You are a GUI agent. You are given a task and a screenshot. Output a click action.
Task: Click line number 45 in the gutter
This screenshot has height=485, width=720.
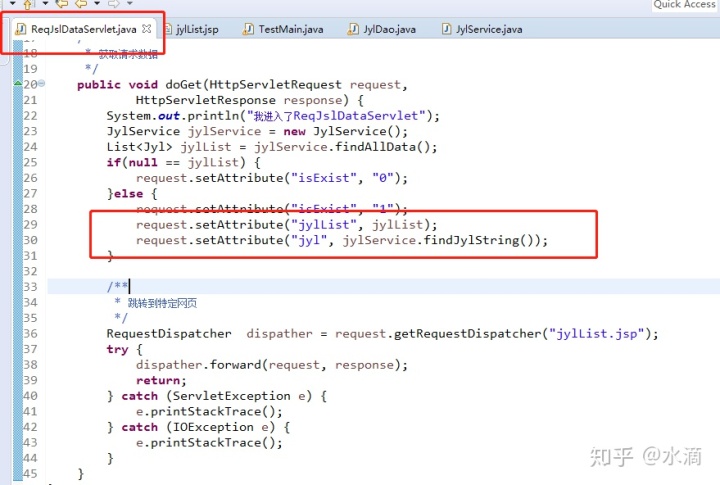[30, 474]
